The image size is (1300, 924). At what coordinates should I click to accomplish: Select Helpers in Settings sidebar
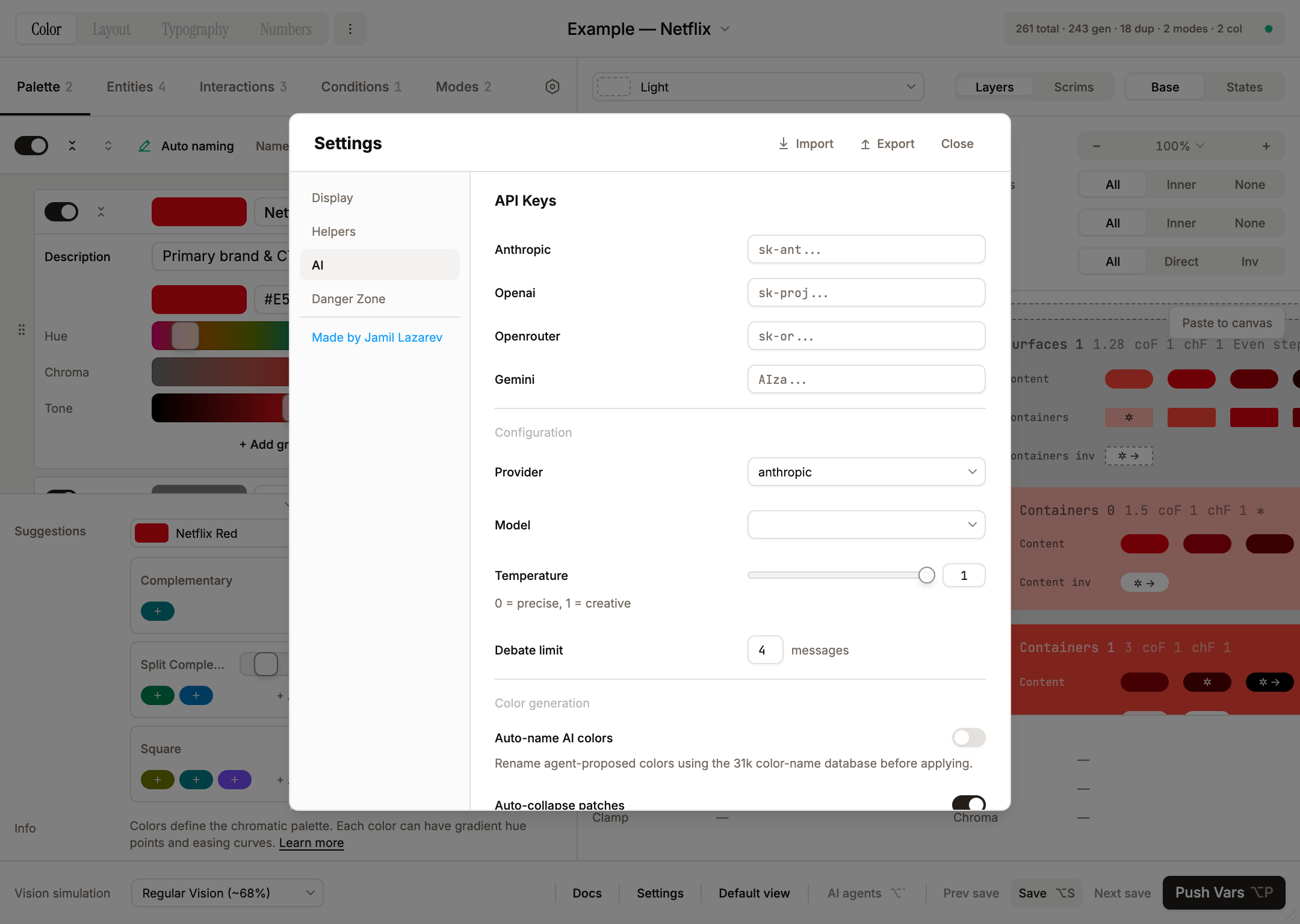pyautogui.click(x=379, y=231)
